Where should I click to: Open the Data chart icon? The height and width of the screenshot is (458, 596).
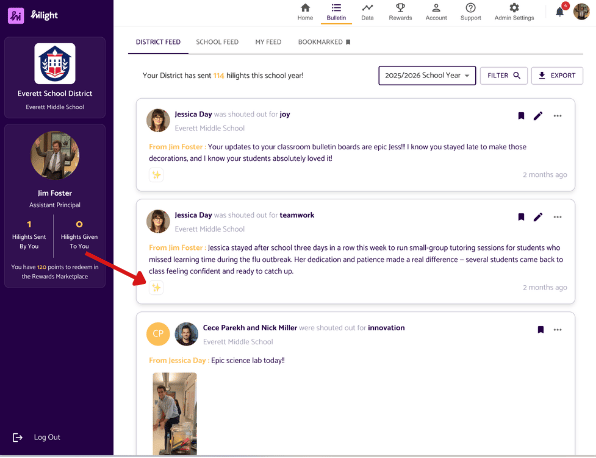367,8
